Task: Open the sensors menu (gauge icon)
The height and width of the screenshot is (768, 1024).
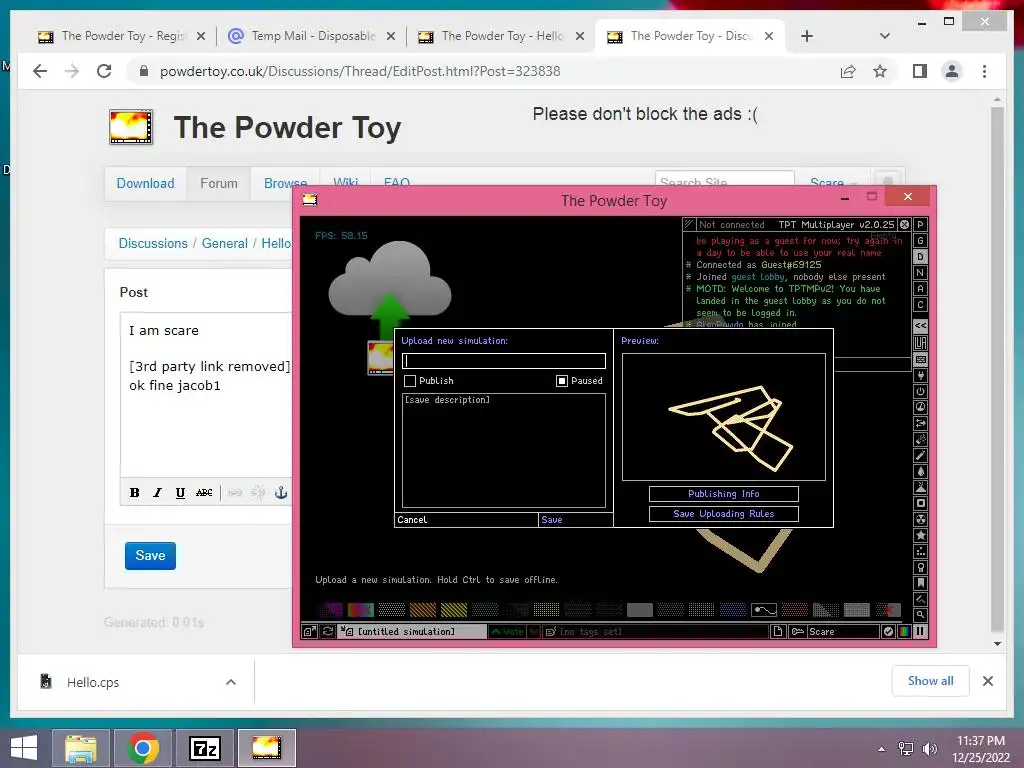Action: pyautogui.click(x=920, y=407)
